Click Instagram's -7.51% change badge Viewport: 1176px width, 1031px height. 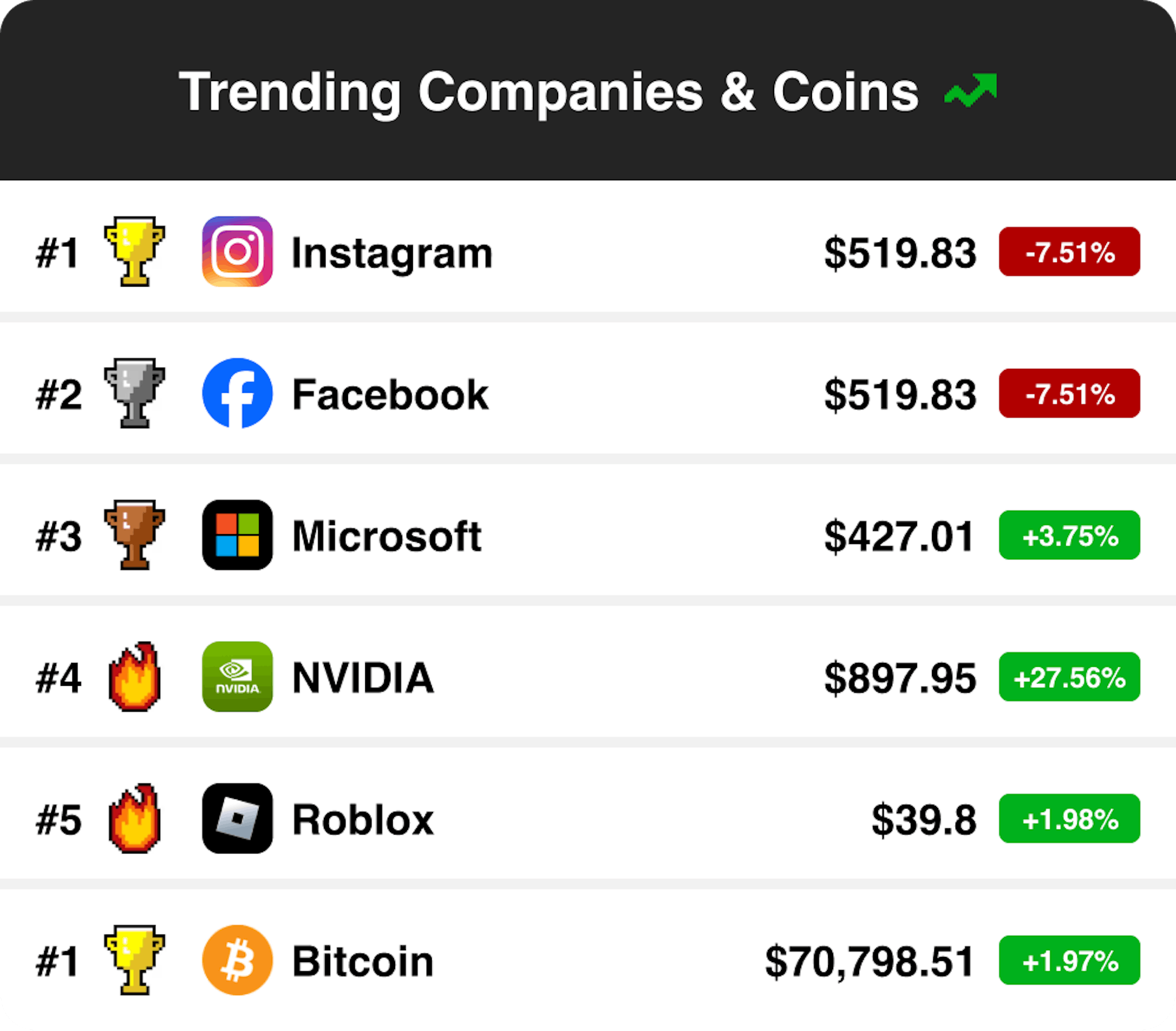(1069, 252)
